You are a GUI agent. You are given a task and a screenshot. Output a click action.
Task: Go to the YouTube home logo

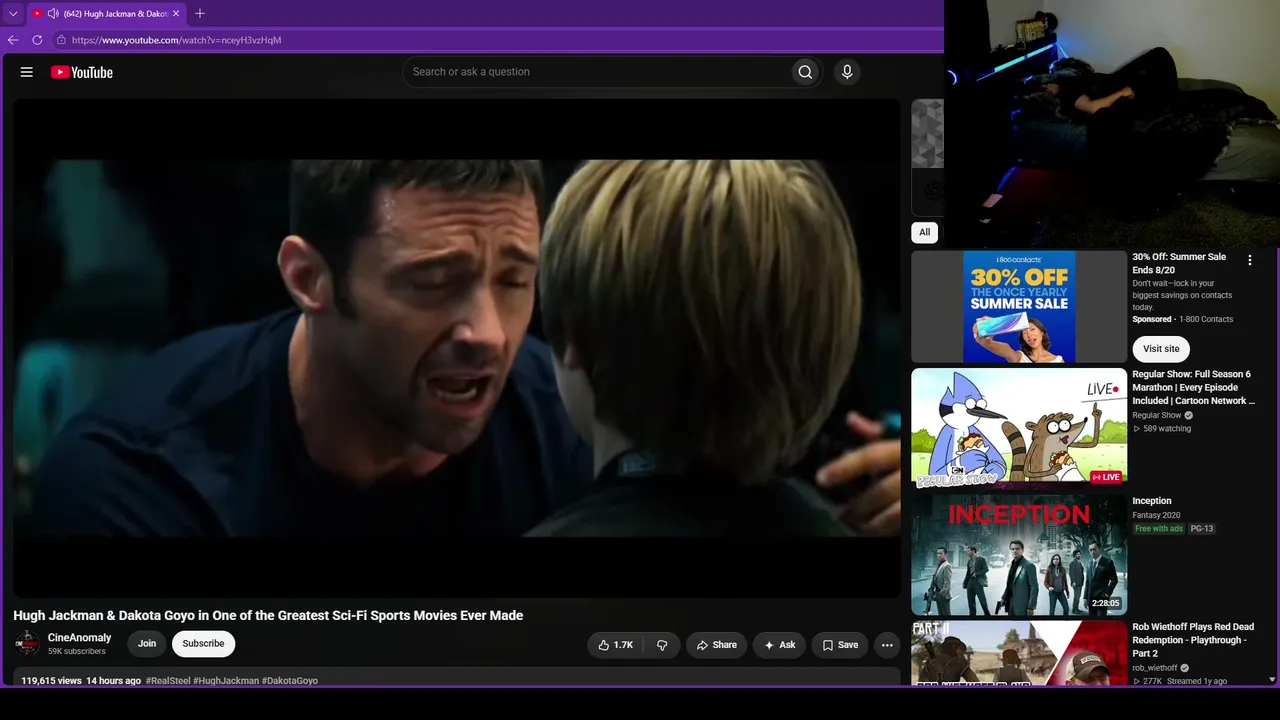[x=82, y=72]
